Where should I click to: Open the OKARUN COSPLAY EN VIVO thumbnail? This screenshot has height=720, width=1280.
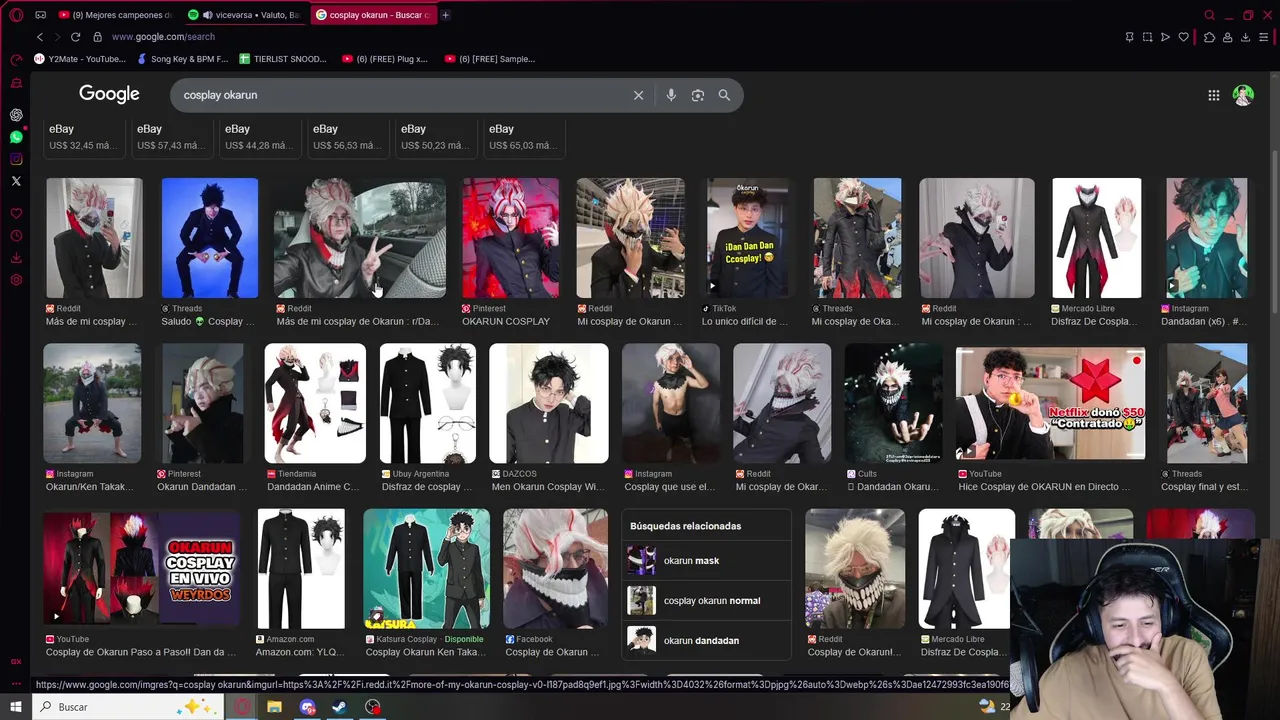point(141,568)
